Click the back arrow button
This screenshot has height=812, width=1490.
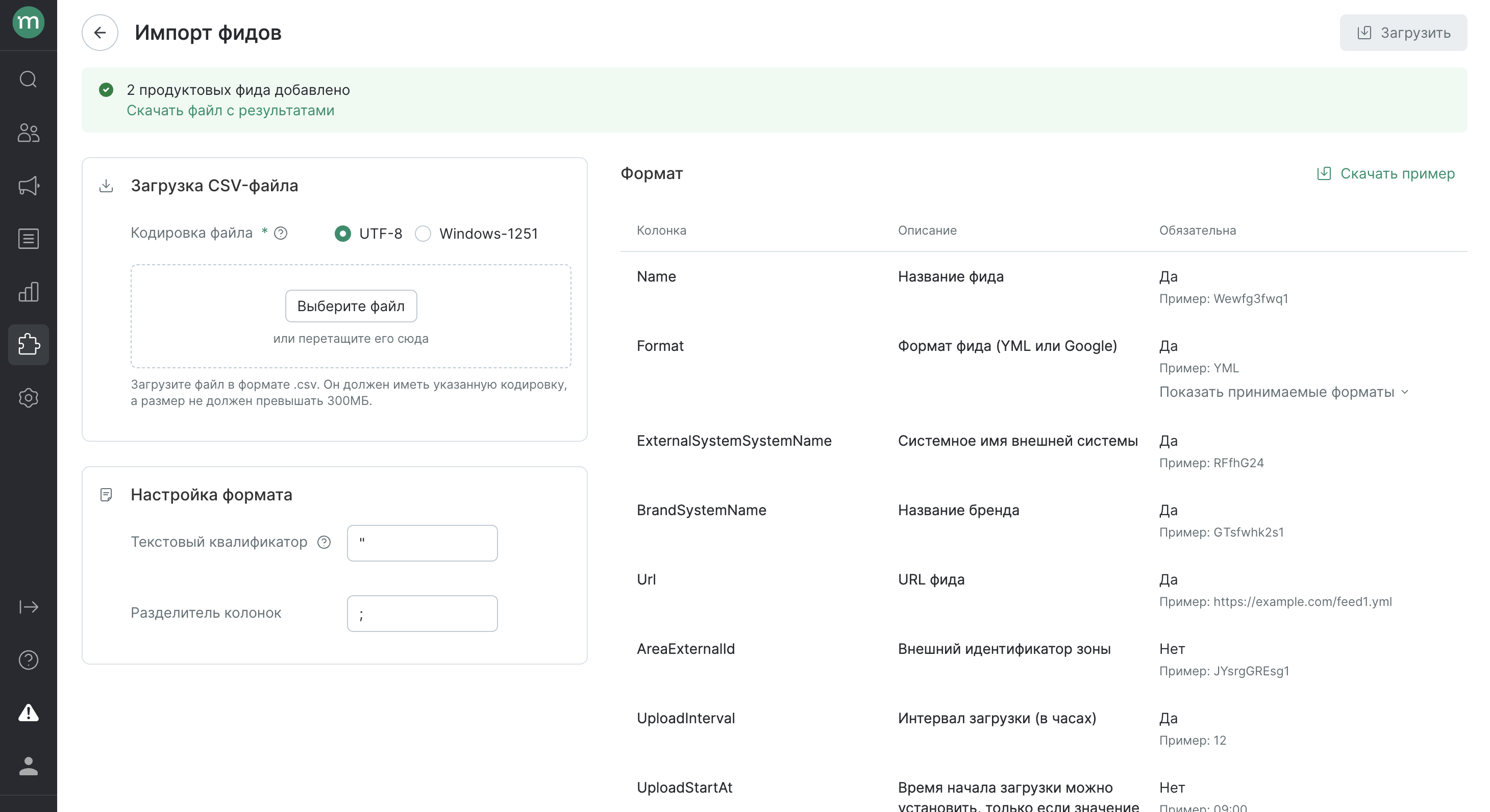pos(100,32)
